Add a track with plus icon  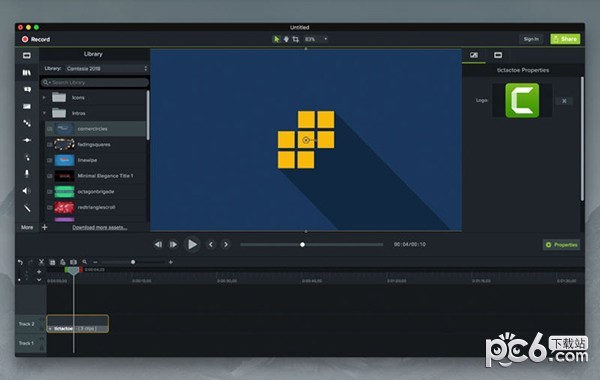click(39, 272)
